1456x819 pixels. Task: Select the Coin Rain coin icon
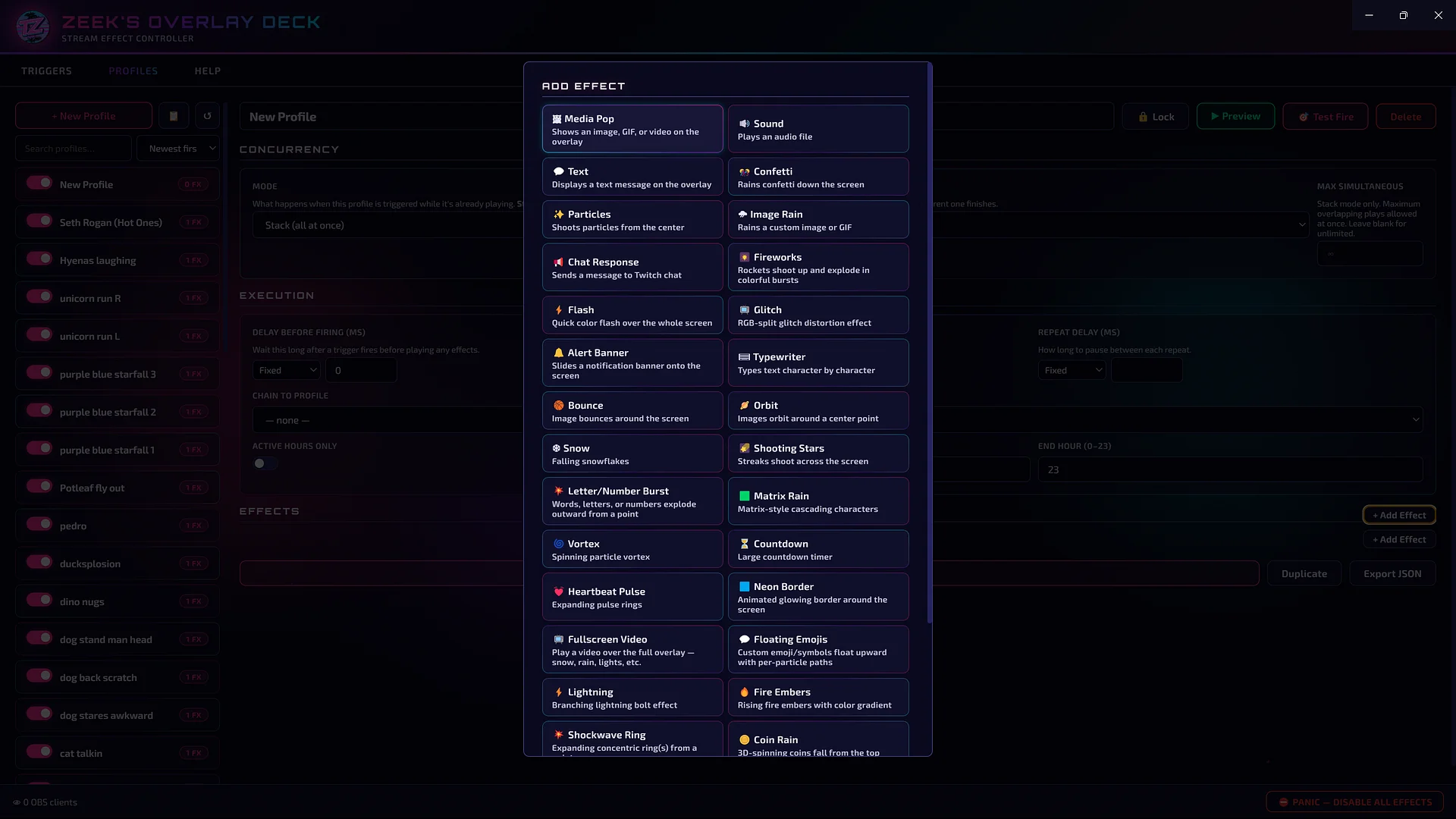[x=744, y=740]
